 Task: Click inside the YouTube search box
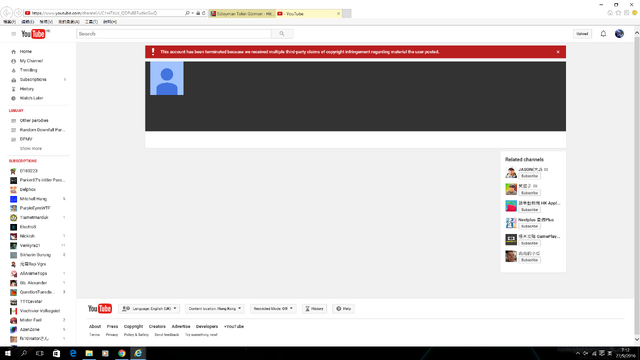174,34
